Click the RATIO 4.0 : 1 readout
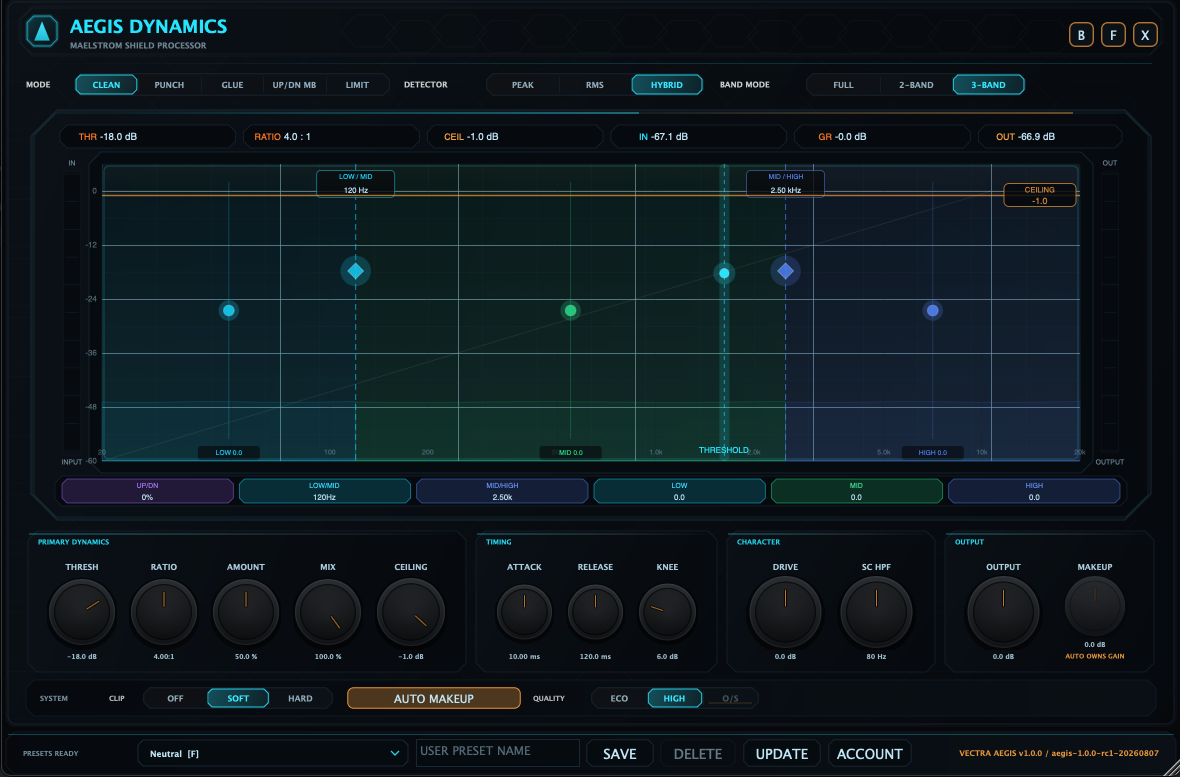 coord(331,137)
